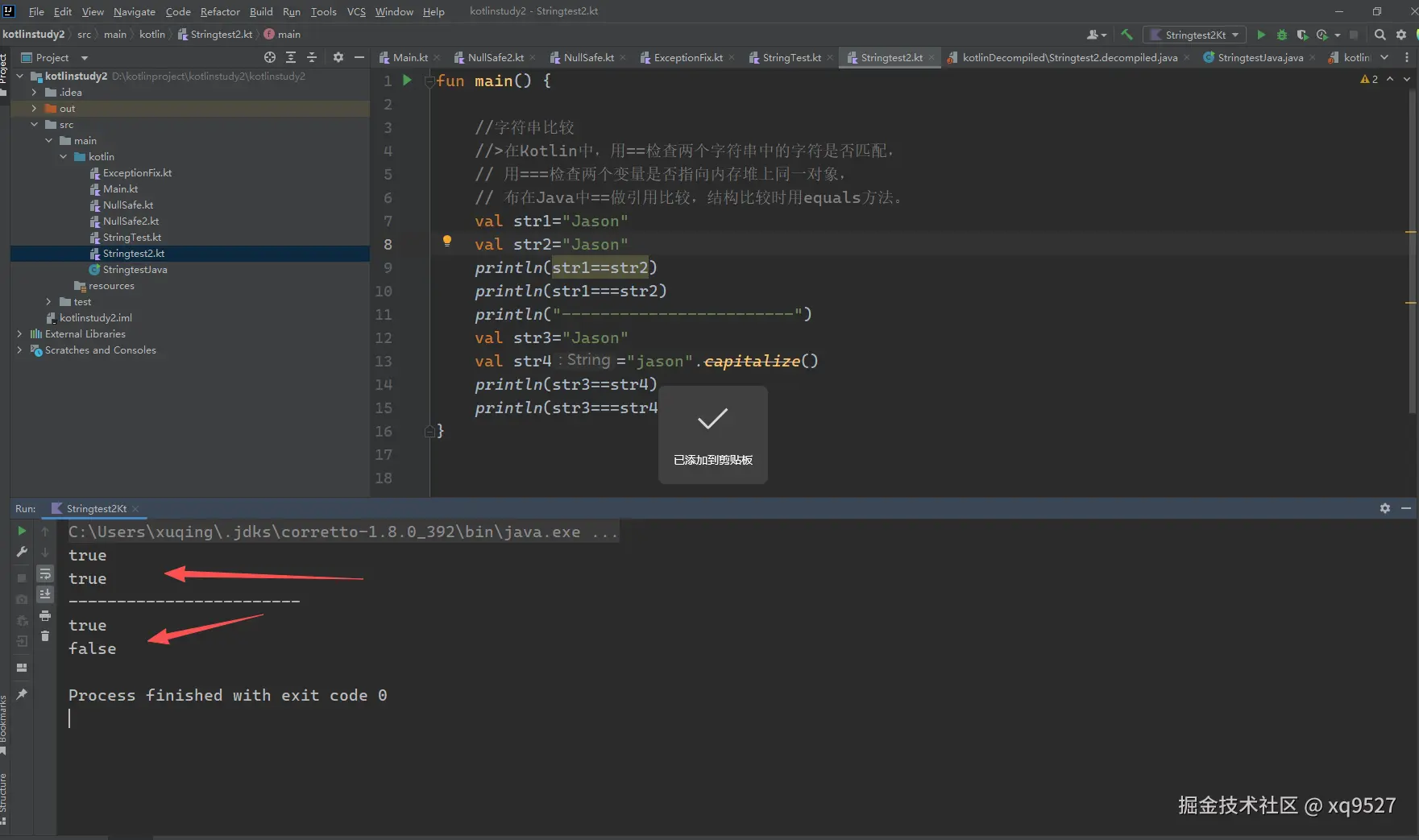1419x840 pixels.
Task: Start debugging with the green bug icon
Action: click(x=1281, y=35)
